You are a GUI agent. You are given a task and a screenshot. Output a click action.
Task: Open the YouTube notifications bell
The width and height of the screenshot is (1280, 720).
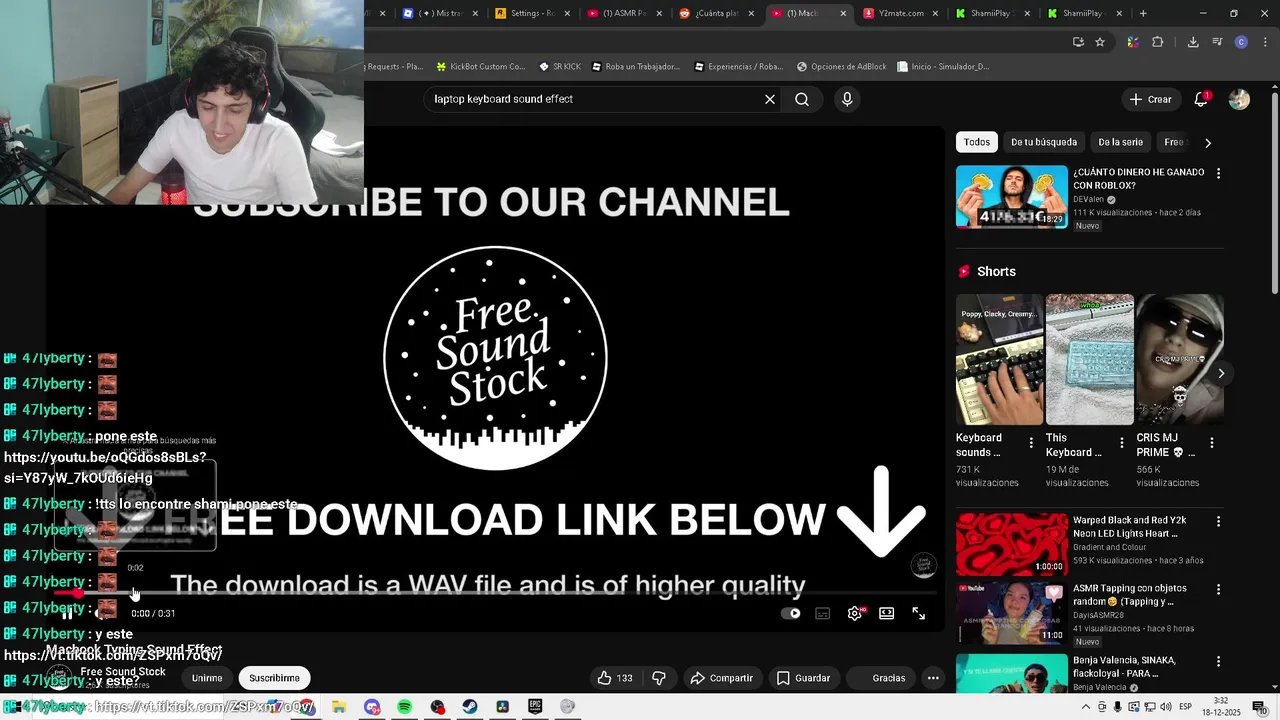tap(1201, 99)
